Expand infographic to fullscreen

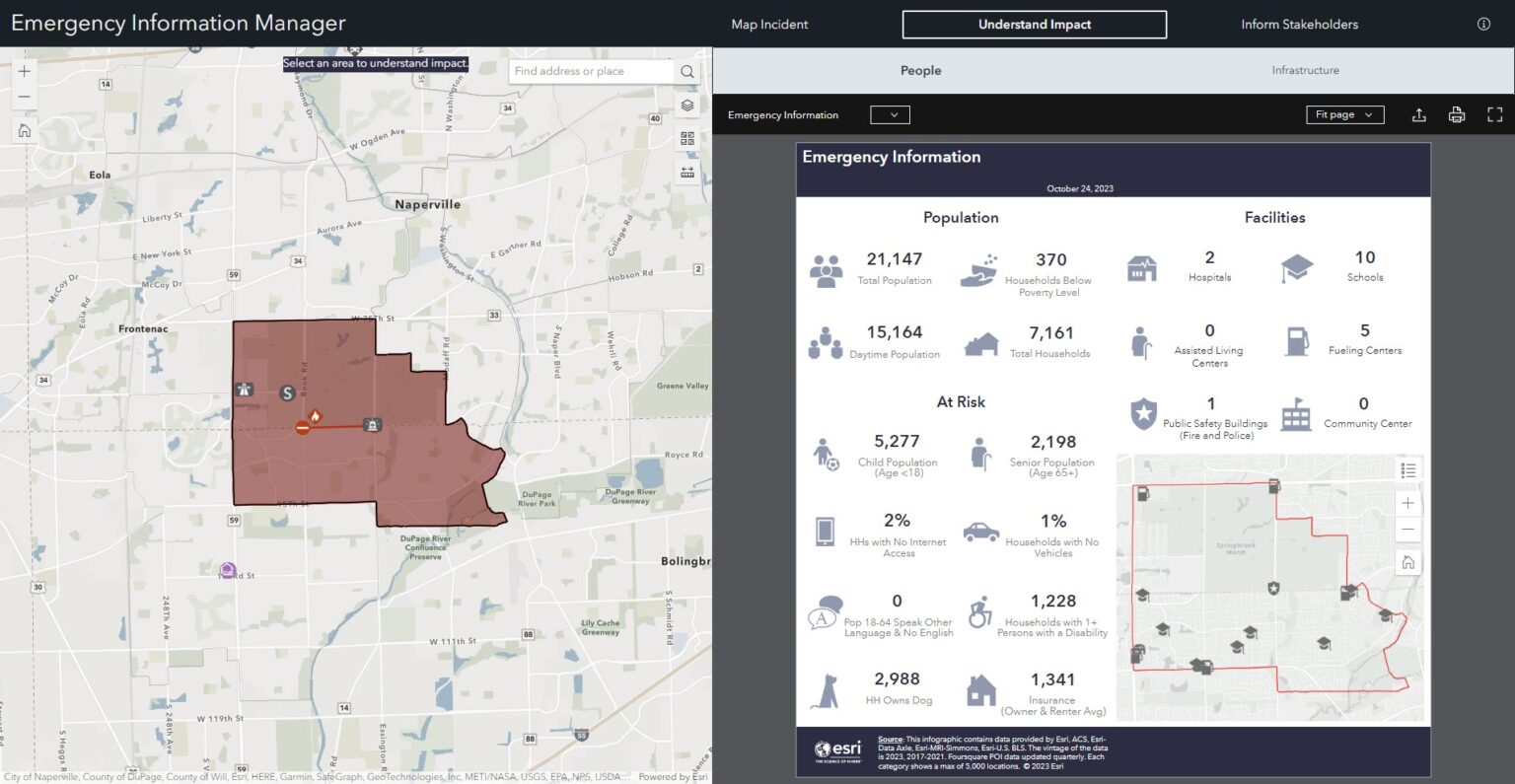click(1494, 114)
